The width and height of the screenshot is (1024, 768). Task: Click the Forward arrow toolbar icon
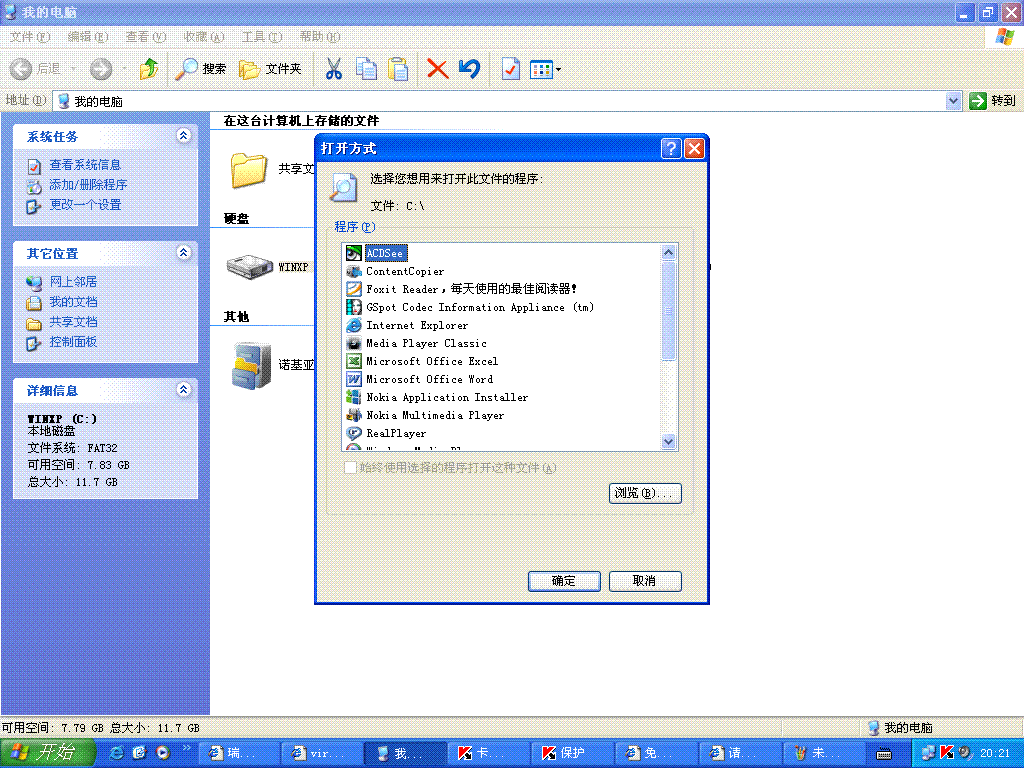101,69
